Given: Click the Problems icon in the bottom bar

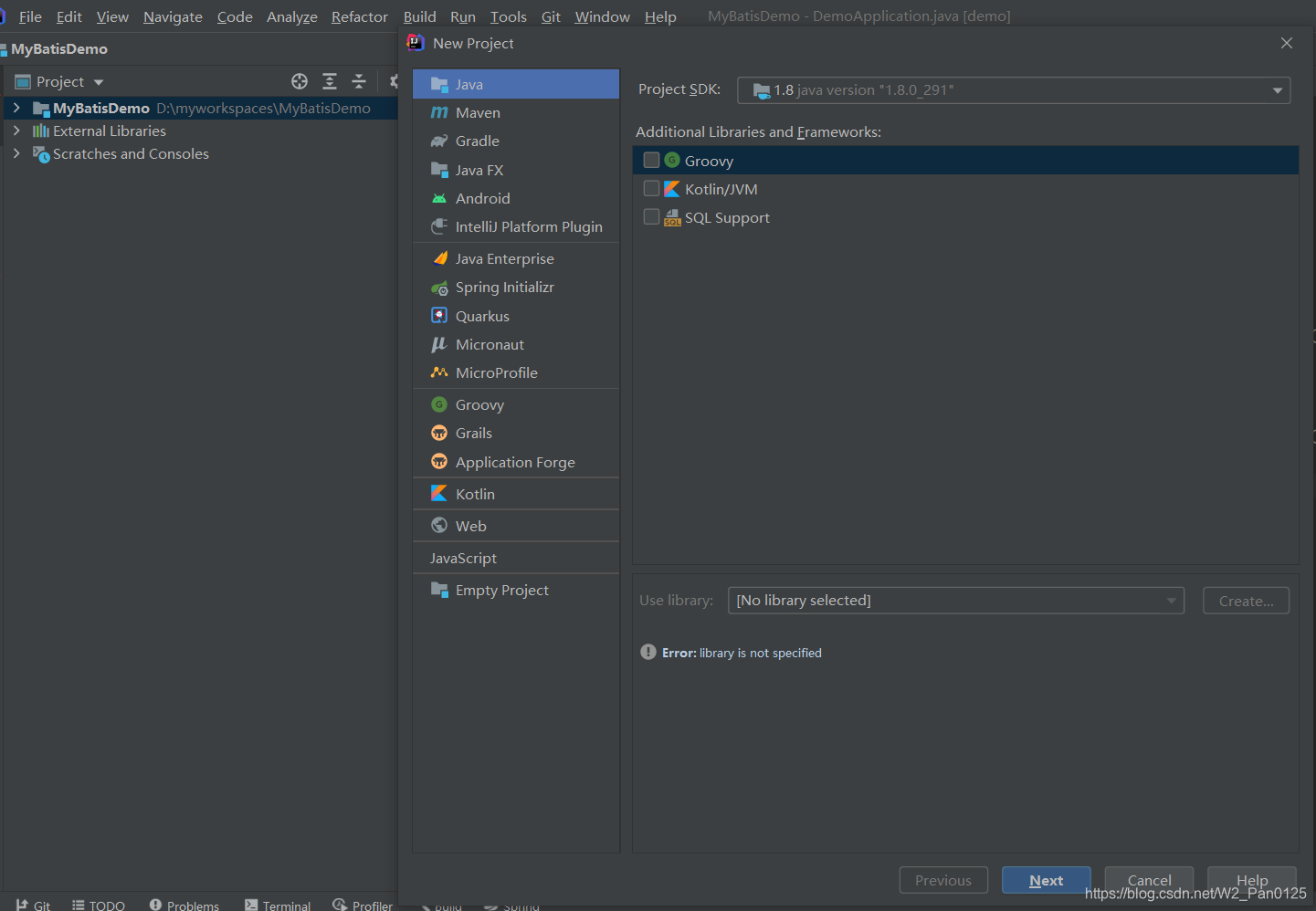Looking at the screenshot, I should [155, 905].
